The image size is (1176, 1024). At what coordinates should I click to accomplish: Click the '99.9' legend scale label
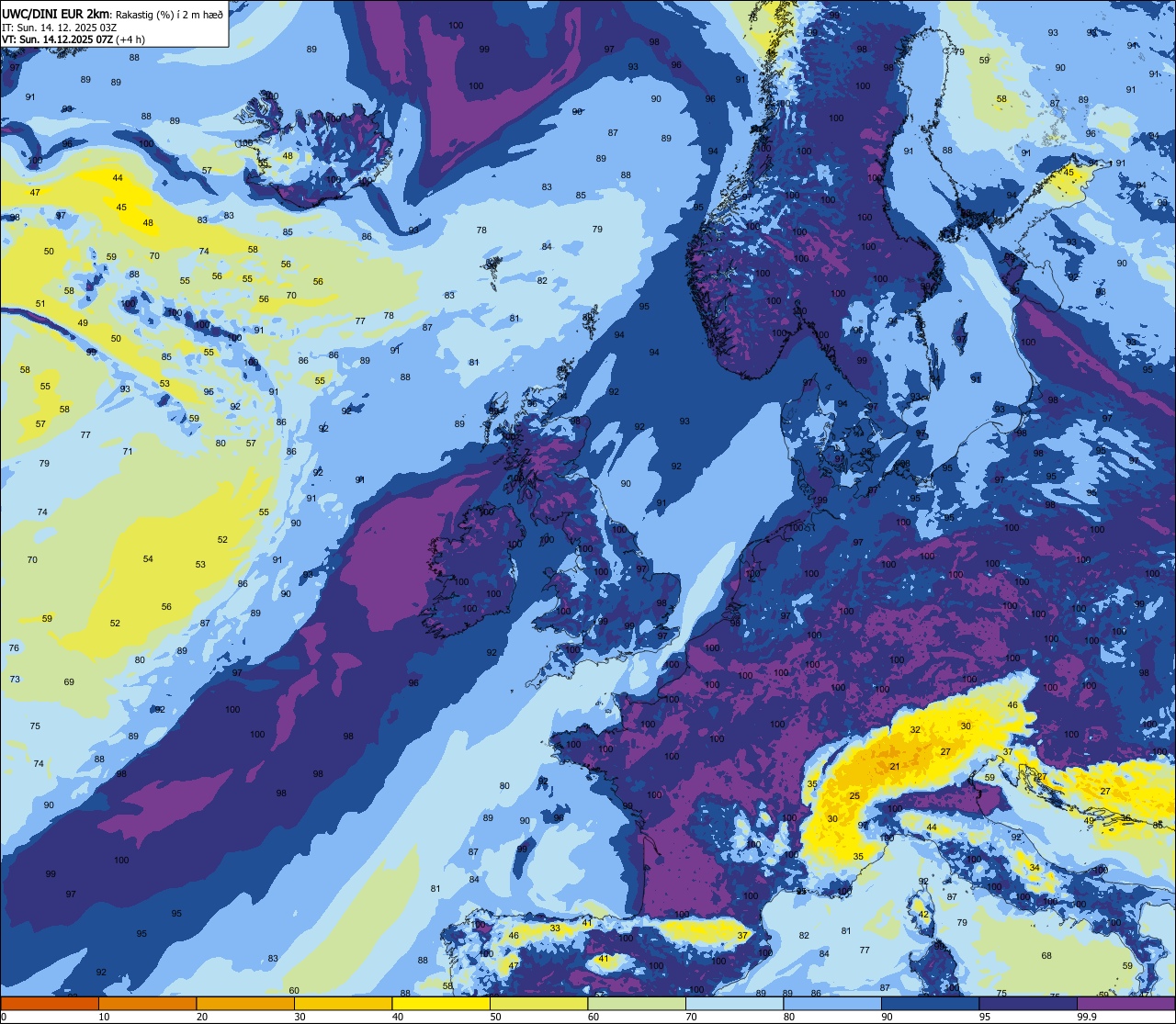click(1087, 1017)
